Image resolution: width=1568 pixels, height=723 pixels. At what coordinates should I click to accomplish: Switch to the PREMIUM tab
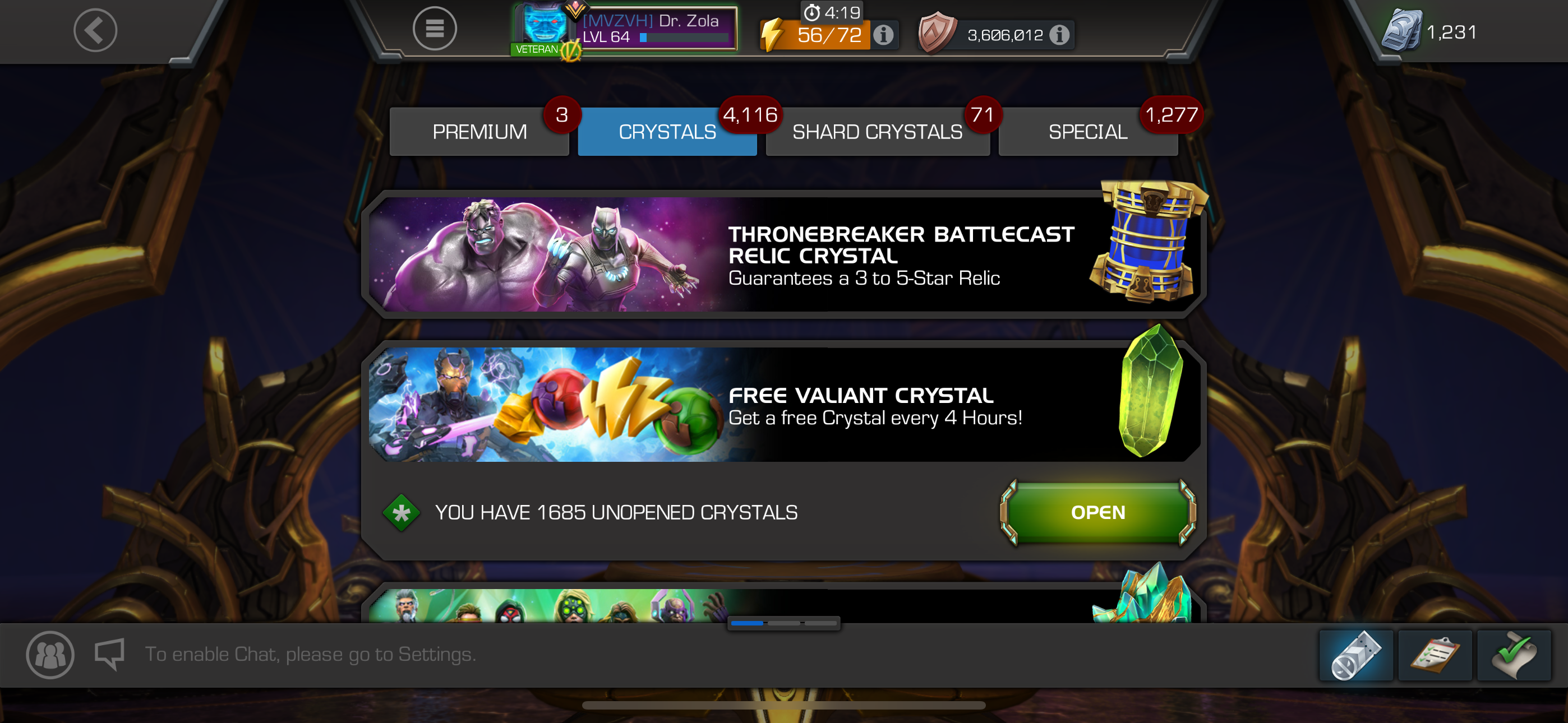(x=479, y=132)
